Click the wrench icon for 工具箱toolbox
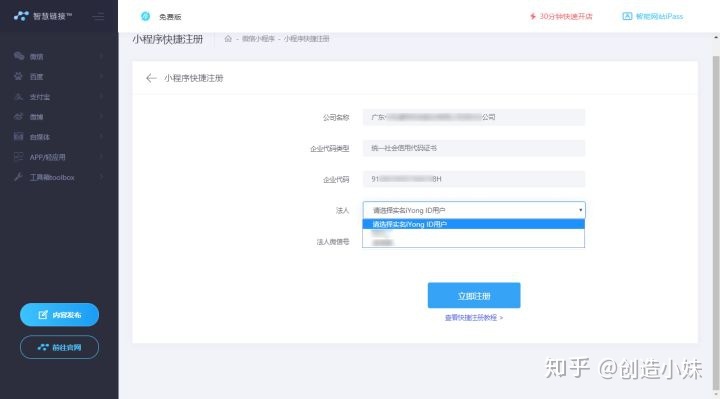Viewport: 720px width, 399px height. (x=18, y=177)
